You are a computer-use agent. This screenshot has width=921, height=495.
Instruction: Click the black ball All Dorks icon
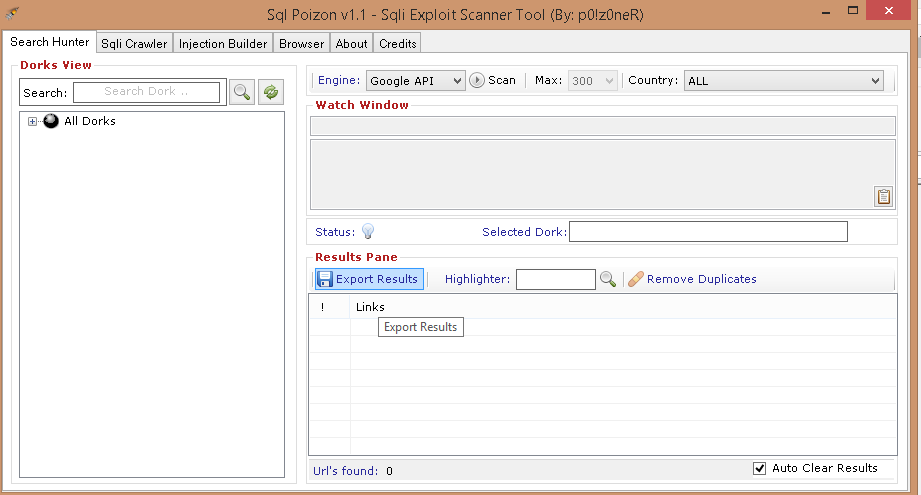pyautogui.click(x=51, y=121)
